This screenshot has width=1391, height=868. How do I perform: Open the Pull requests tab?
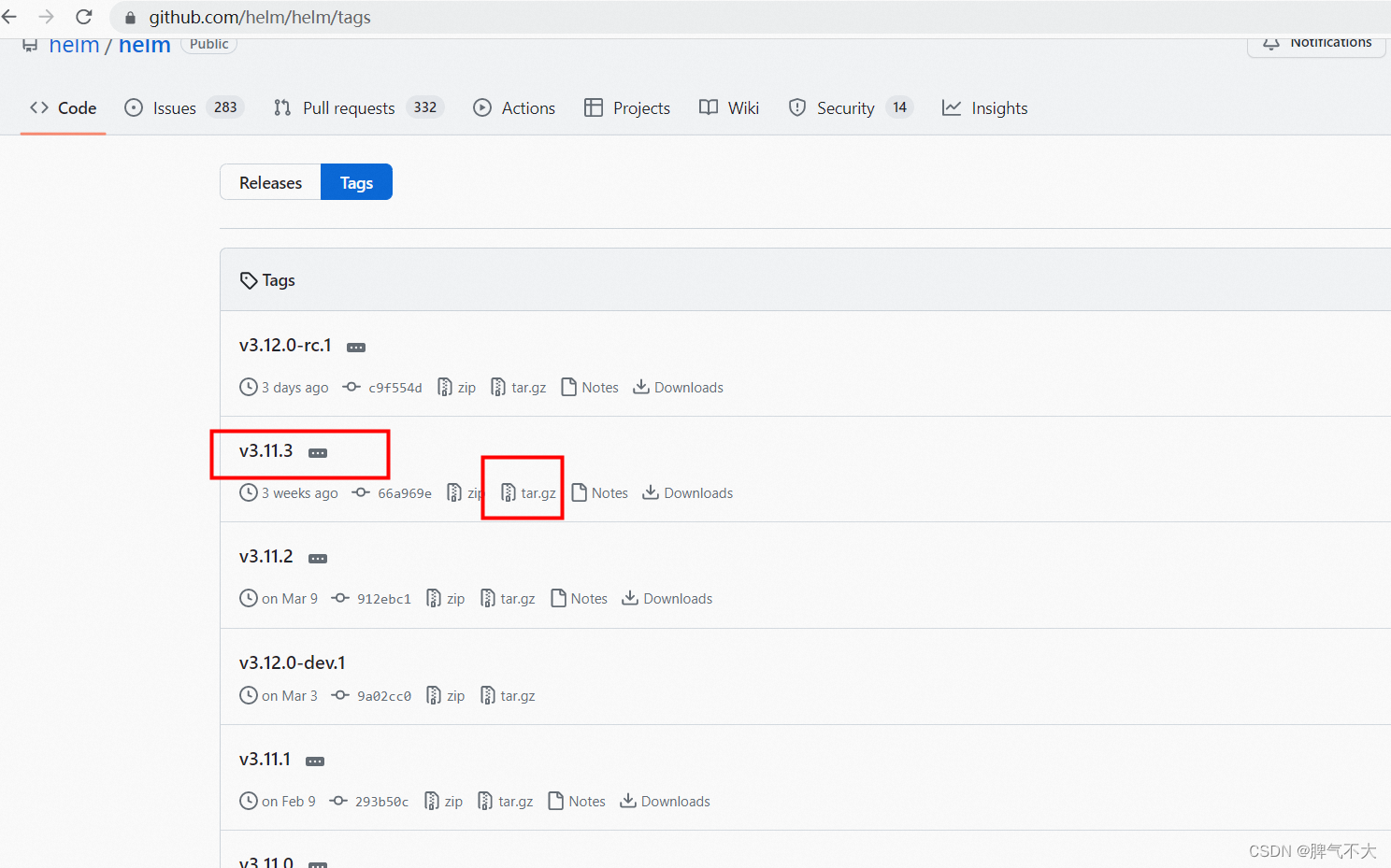pos(358,108)
